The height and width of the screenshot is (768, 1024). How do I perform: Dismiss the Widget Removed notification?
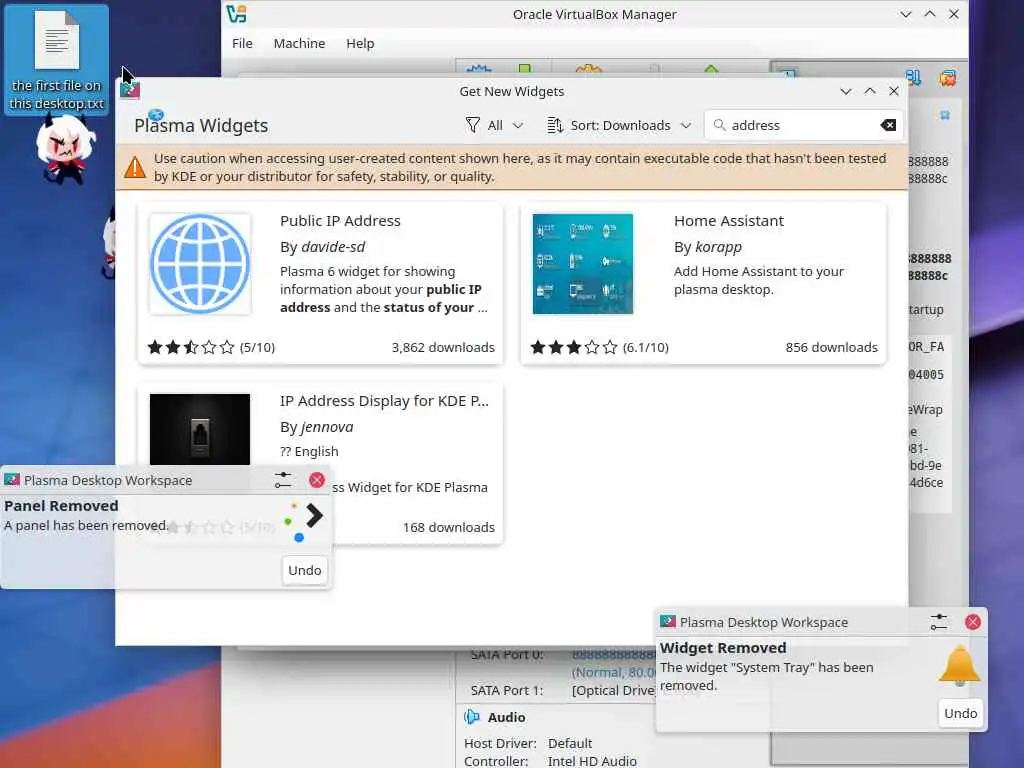tap(972, 622)
